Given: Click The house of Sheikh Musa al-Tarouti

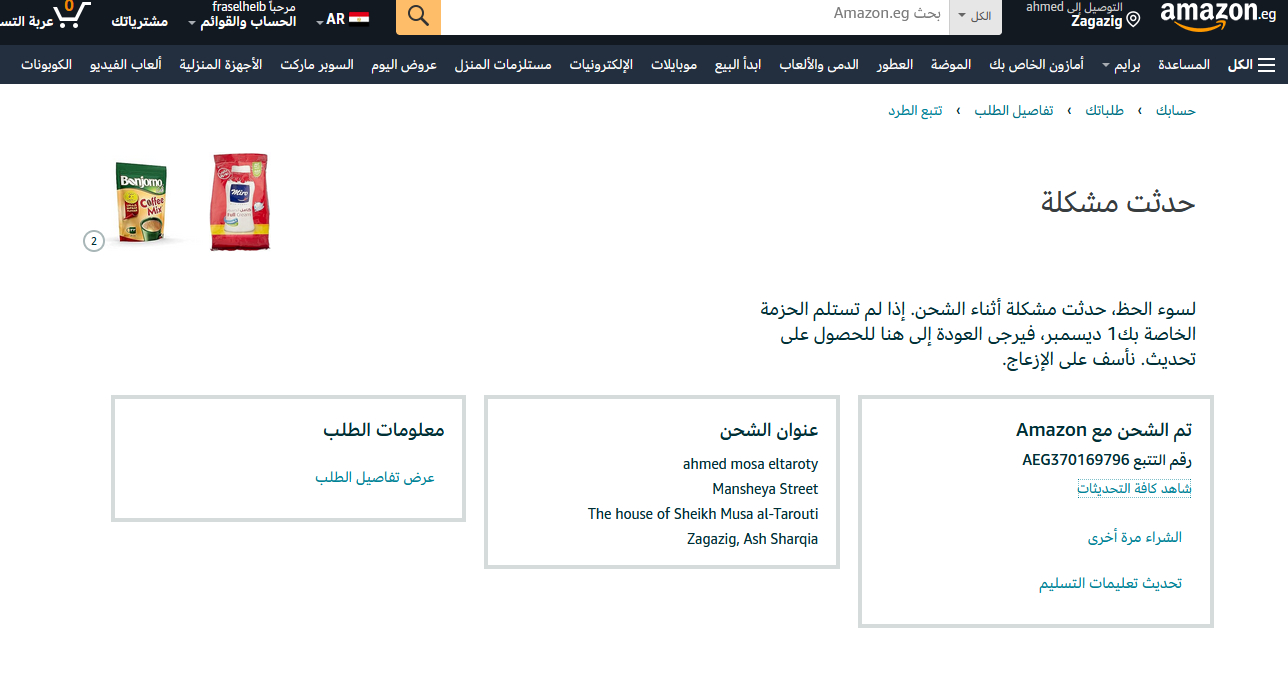Looking at the screenshot, I should pos(703,514).
